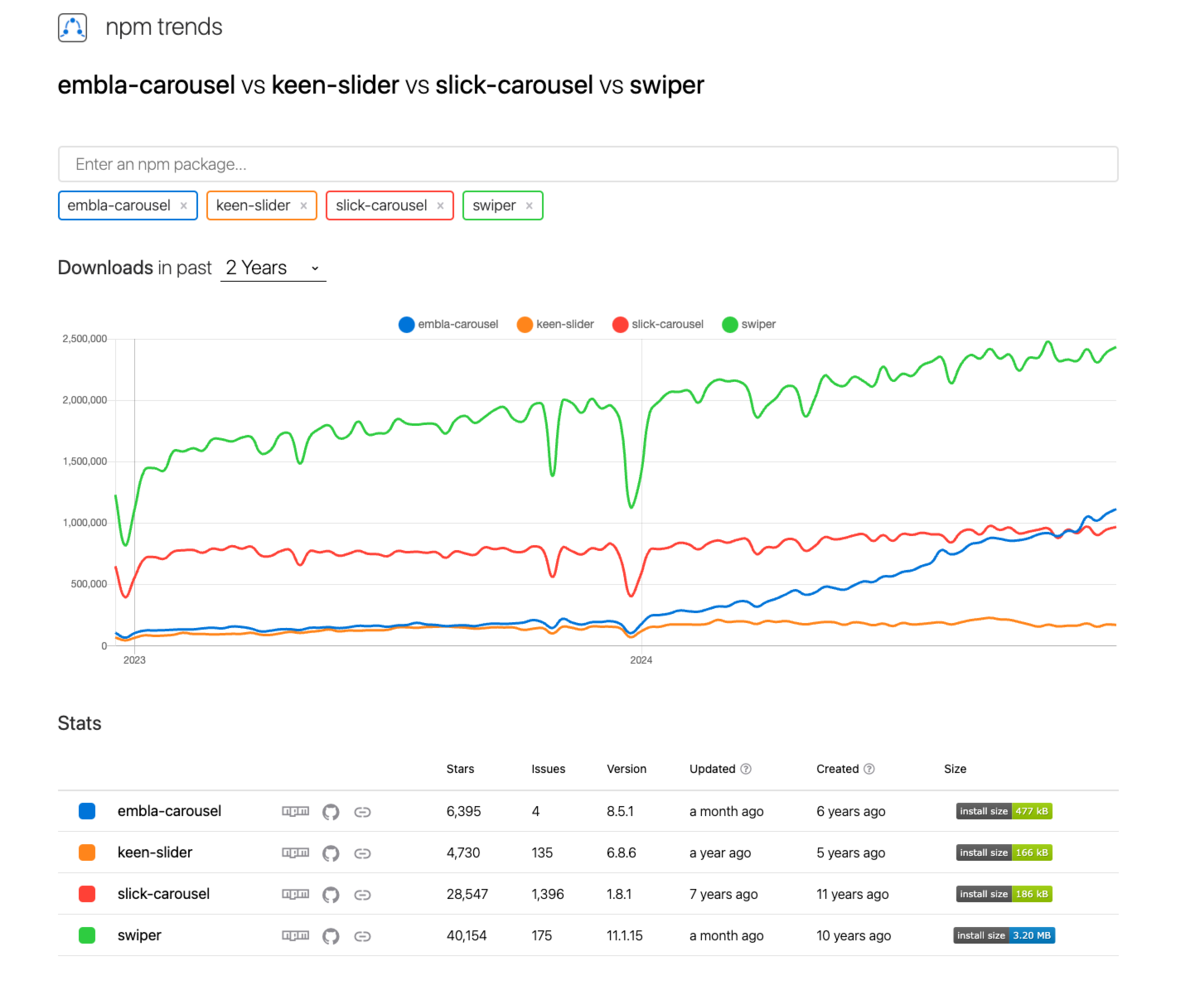The width and height of the screenshot is (1200, 995).
Task: Open GitHub repo for embla-carousel
Action: (331, 811)
